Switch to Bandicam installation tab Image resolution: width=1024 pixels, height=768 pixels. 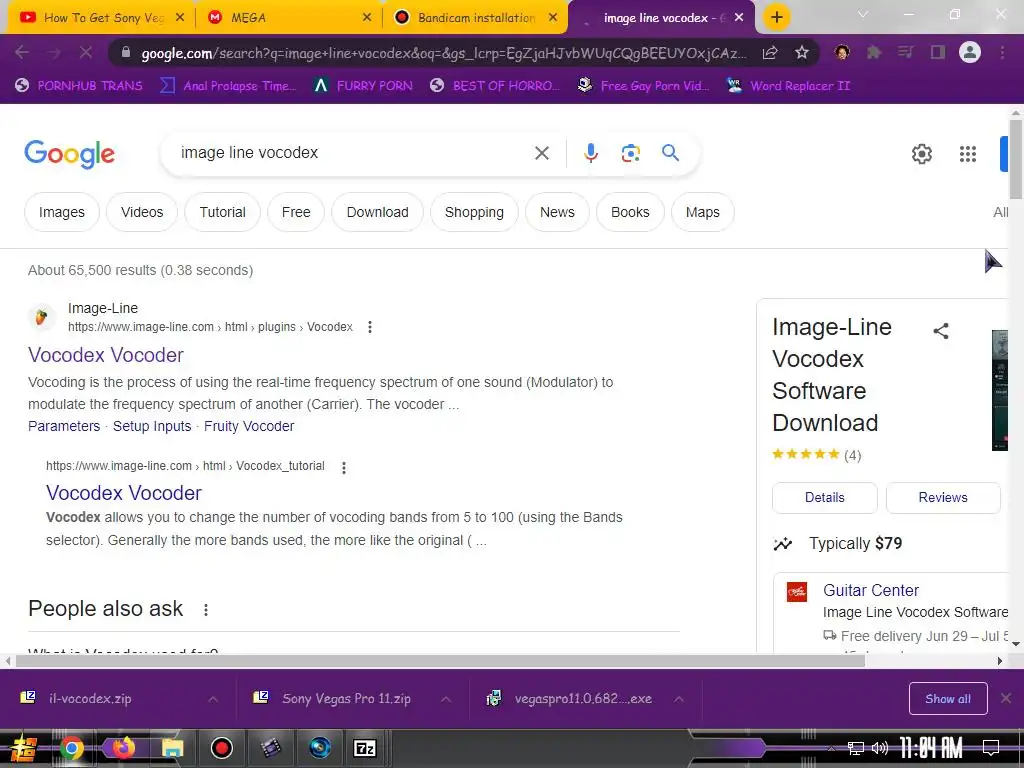coord(477,18)
